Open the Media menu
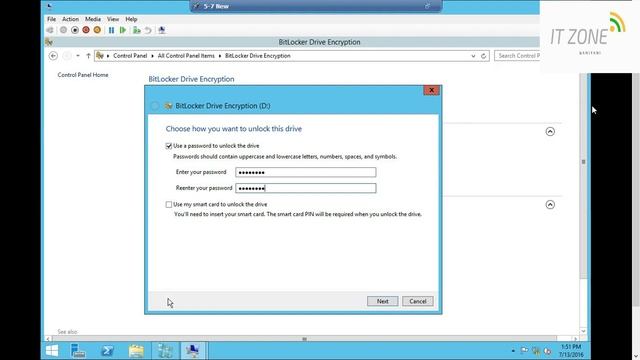This screenshot has height=360, width=640. pos(93,19)
